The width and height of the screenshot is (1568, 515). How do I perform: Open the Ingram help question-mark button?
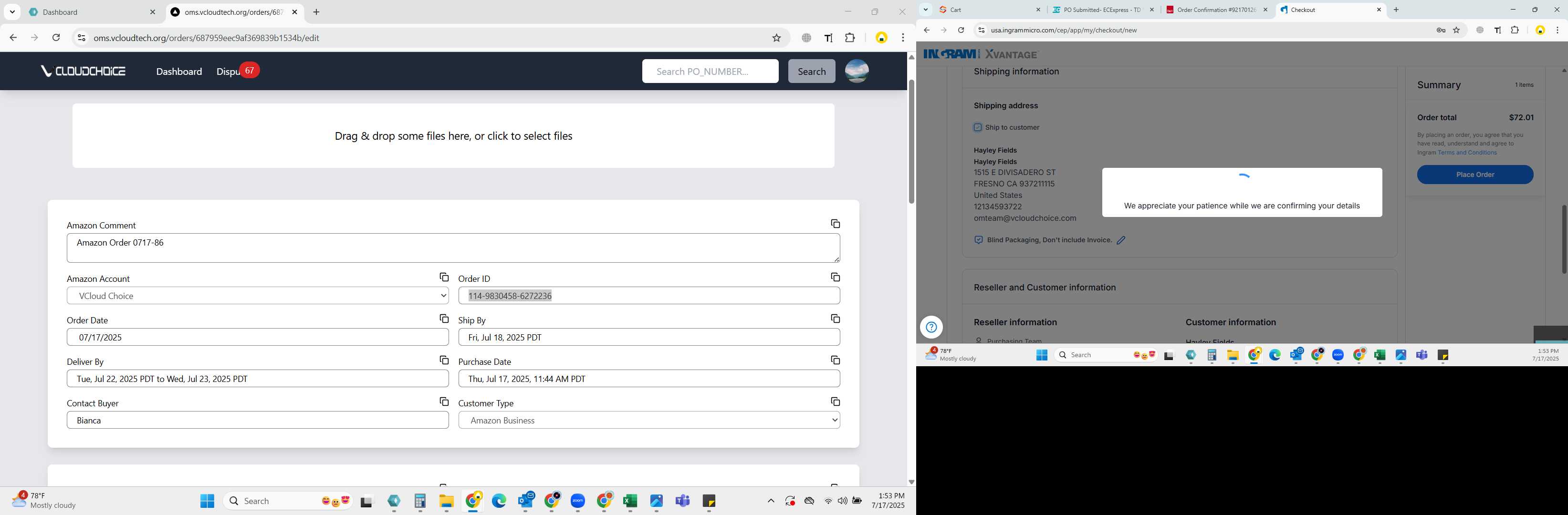click(930, 327)
